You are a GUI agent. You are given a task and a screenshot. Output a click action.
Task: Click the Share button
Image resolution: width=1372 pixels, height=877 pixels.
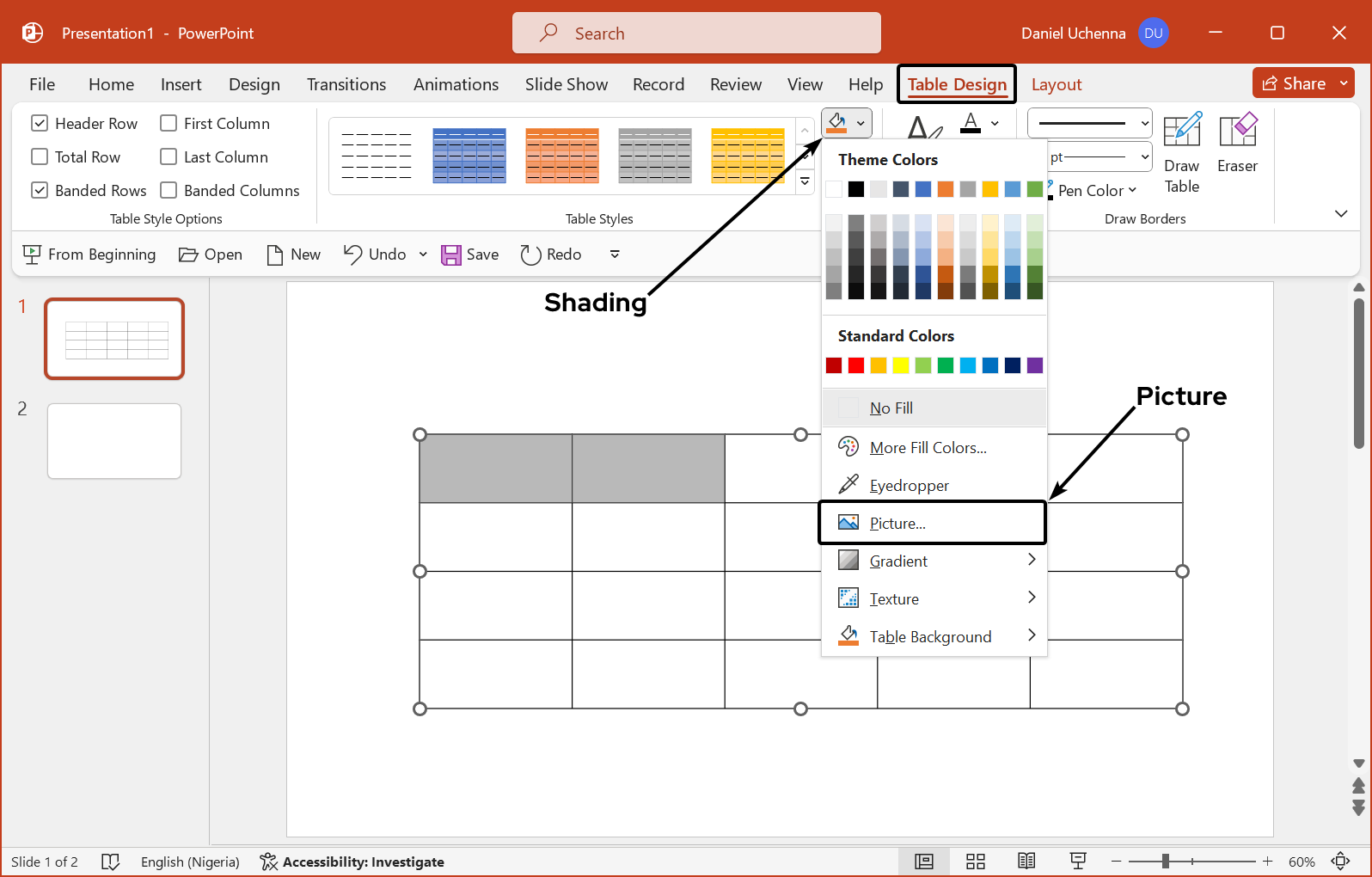click(1294, 83)
